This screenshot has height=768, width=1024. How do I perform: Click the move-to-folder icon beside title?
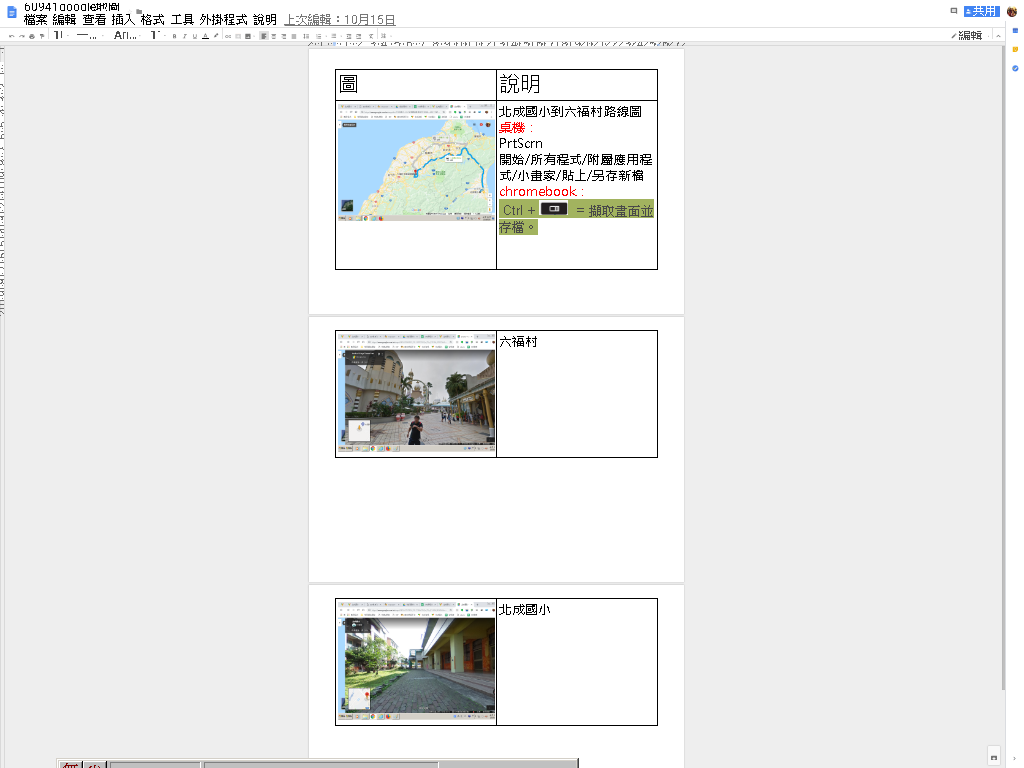pos(139,11)
